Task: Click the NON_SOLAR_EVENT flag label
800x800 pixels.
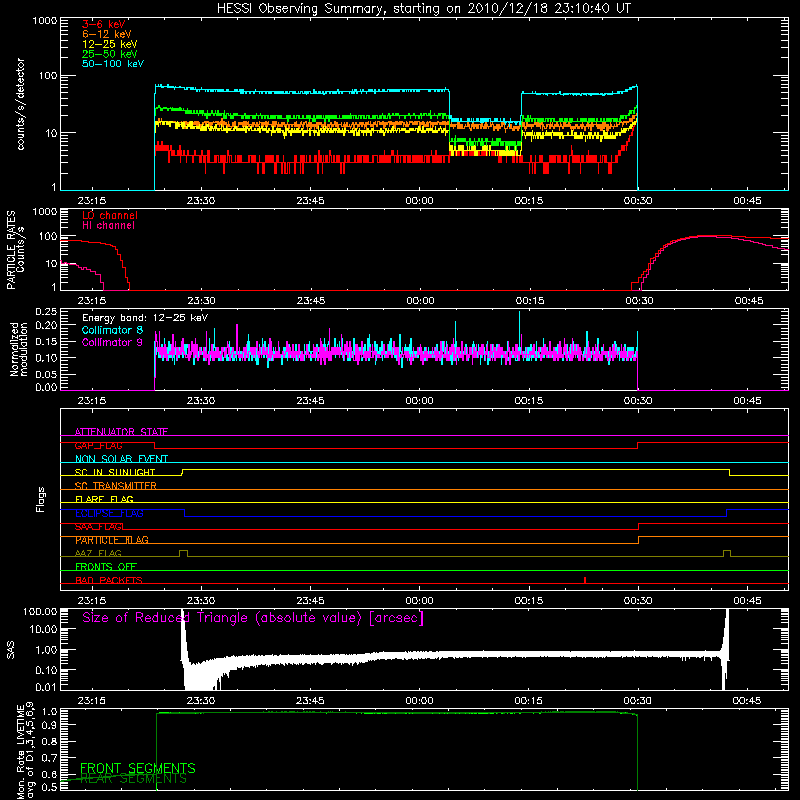Action: click(x=121, y=459)
